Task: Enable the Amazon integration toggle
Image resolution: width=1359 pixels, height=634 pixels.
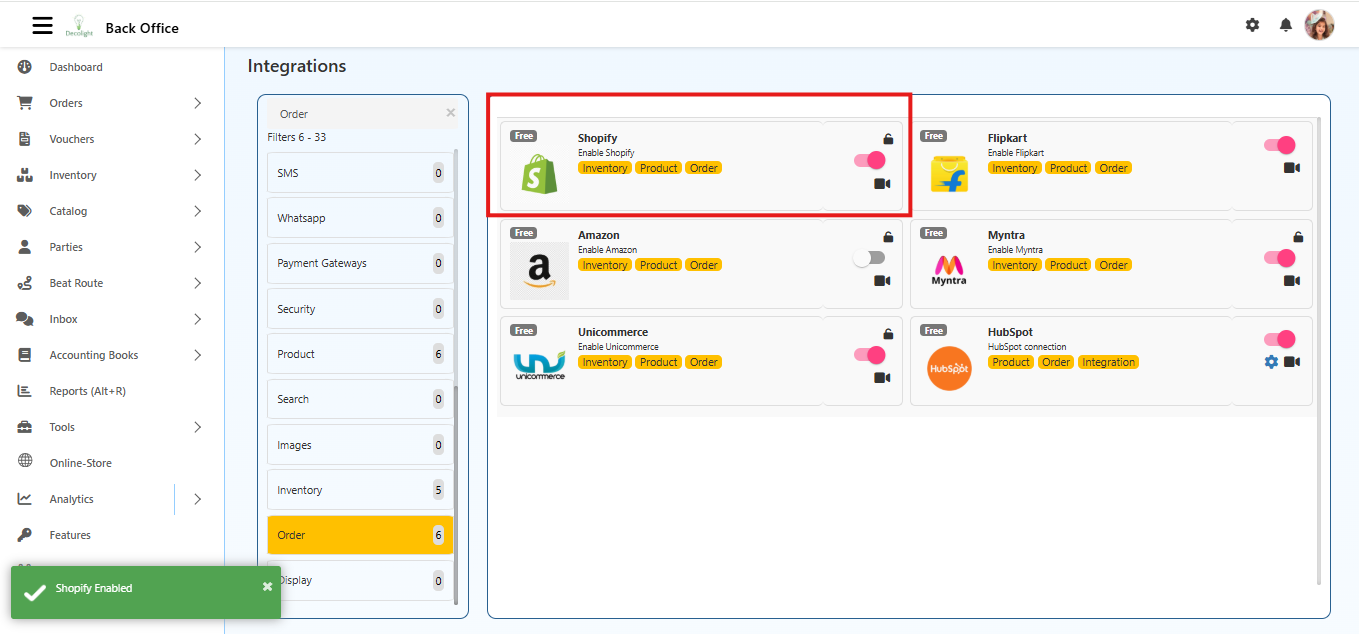Action: (x=869, y=256)
